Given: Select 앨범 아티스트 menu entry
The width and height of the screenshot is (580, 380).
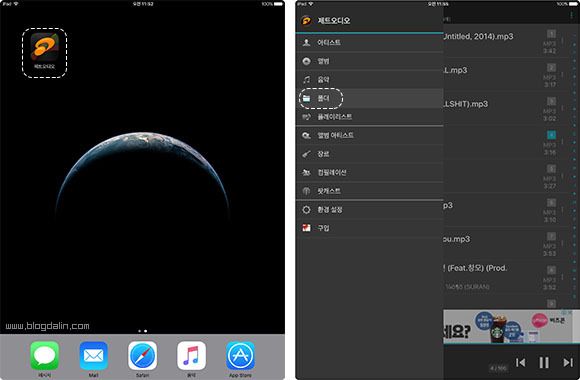Looking at the screenshot, I should (x=370, y=135).
